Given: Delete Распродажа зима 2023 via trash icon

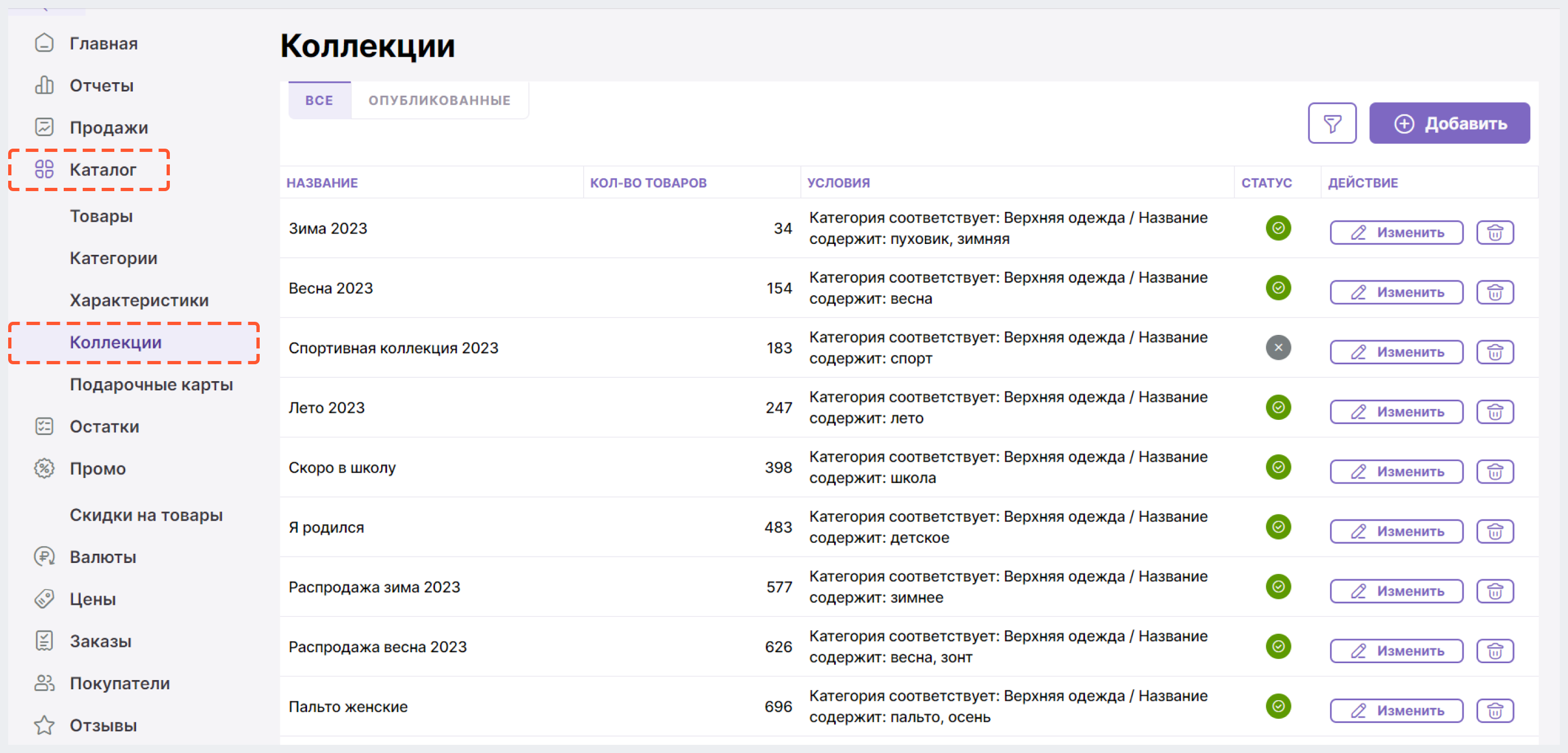Looking at the screenshot, I should pos(1495,591).
